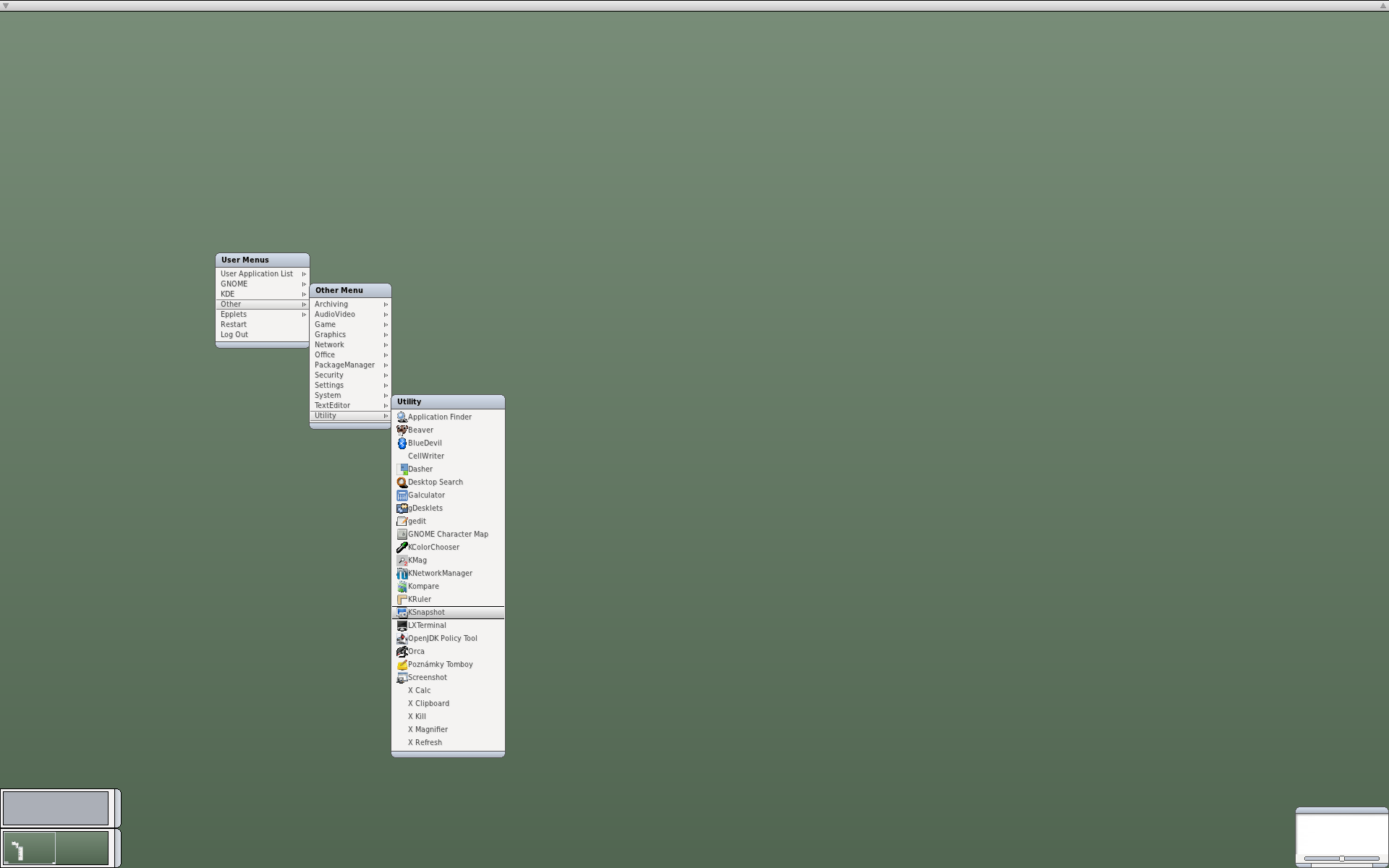Viewport: 1389px width, 868px height.
Task: Click the GNOME Character Map icon
Action: point(402,535)
